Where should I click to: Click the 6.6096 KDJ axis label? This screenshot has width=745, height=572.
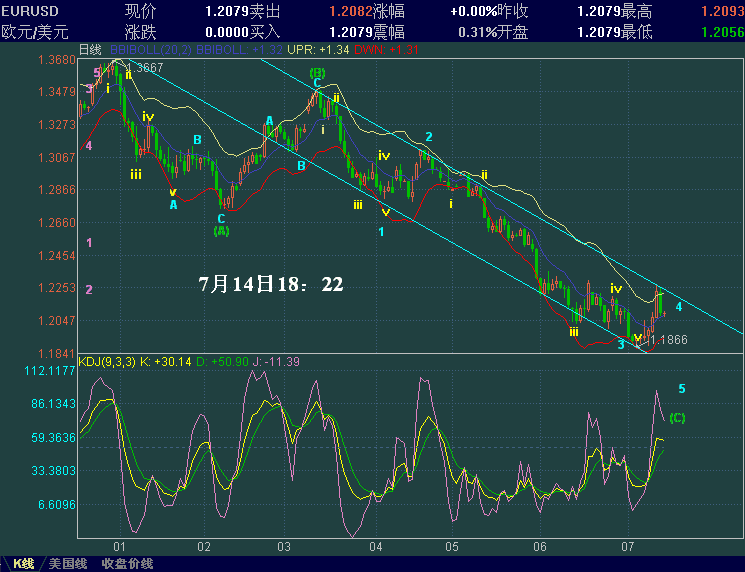click(57, 505)
